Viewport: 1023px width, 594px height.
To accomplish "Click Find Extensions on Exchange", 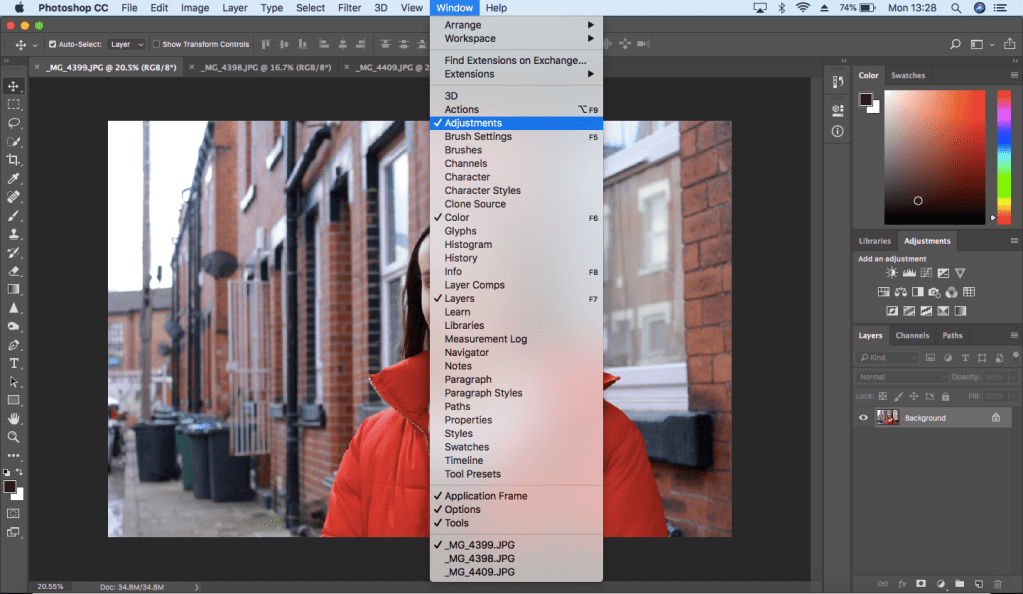I will tap(515, 60).
